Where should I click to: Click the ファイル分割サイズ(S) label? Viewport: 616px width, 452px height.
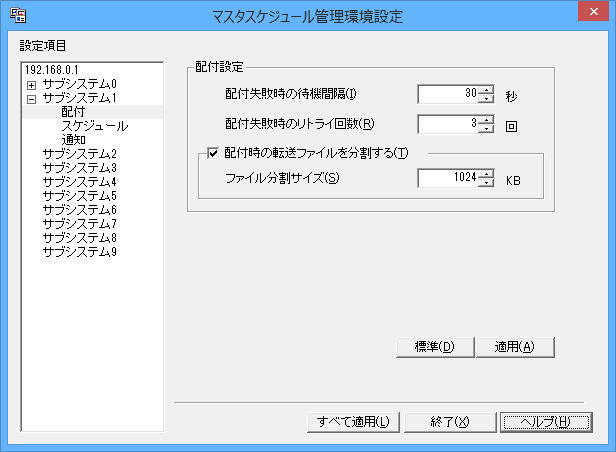[x=282, y=178]
